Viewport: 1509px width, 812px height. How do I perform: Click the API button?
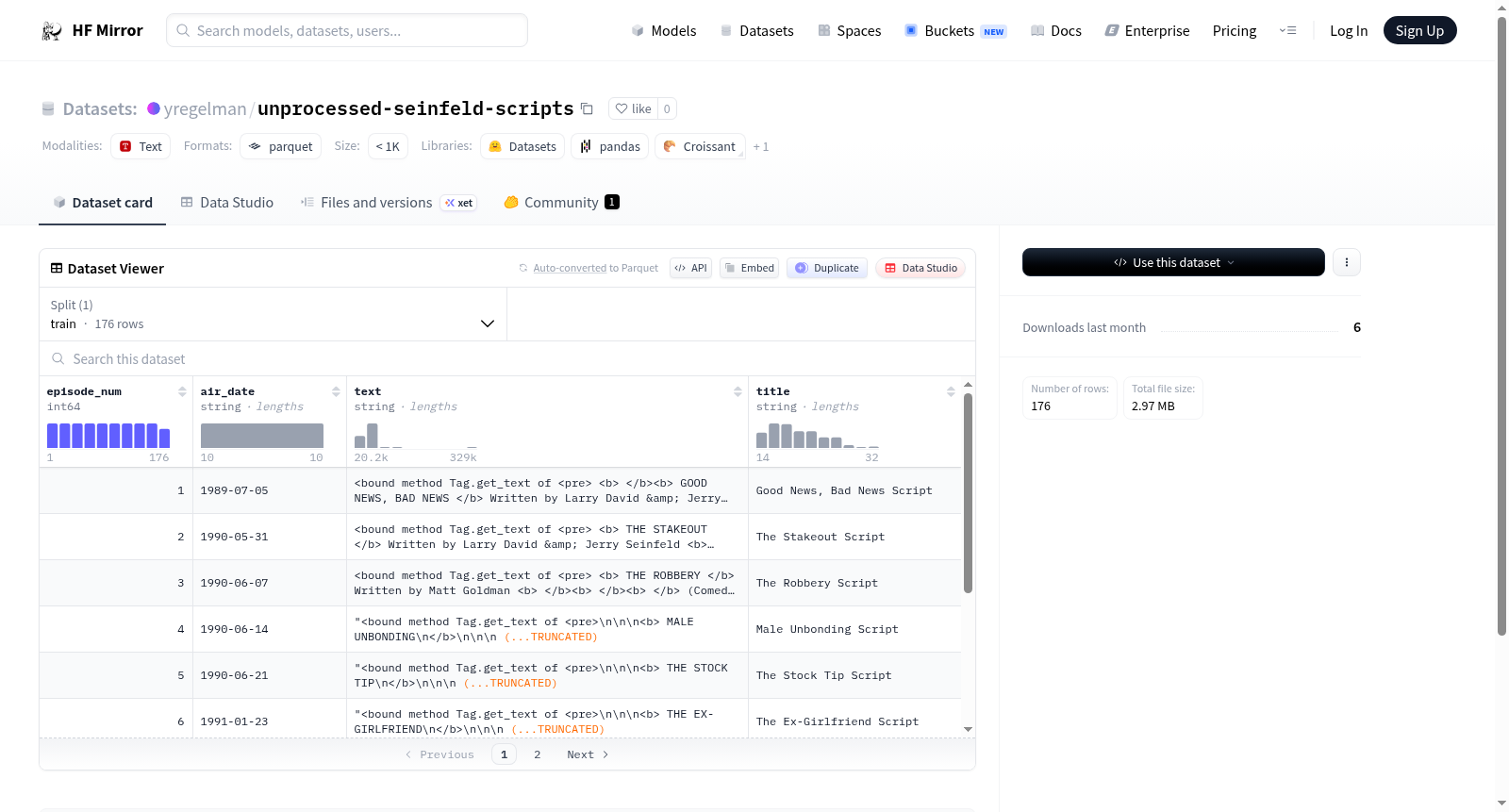tap(690, 268)
